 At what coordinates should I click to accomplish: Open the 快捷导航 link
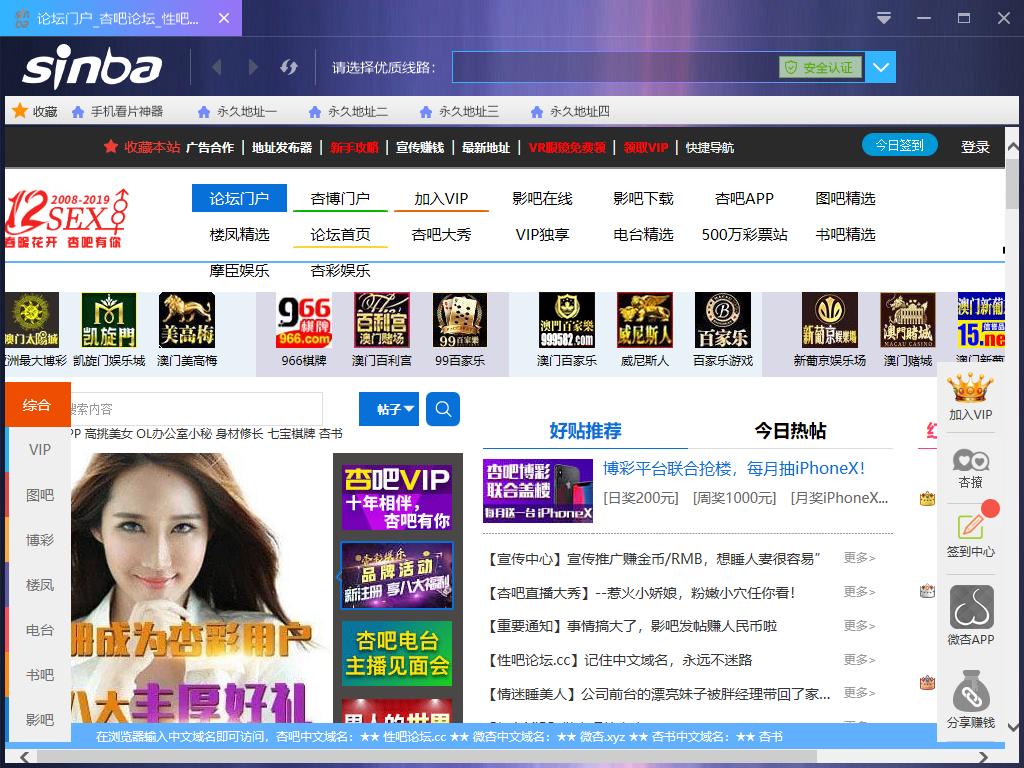point(710,148)
